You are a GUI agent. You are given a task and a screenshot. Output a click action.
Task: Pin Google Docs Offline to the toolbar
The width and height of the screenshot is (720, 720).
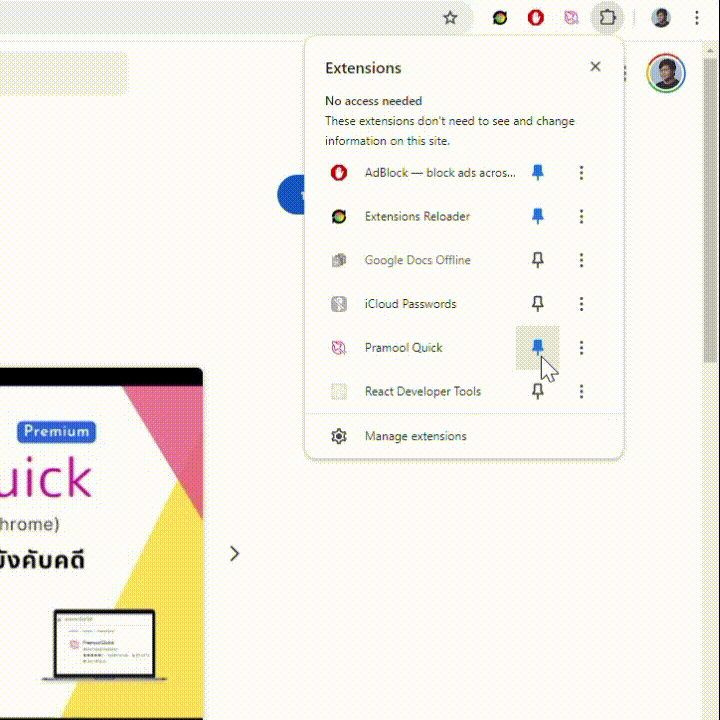click(538, 260)
